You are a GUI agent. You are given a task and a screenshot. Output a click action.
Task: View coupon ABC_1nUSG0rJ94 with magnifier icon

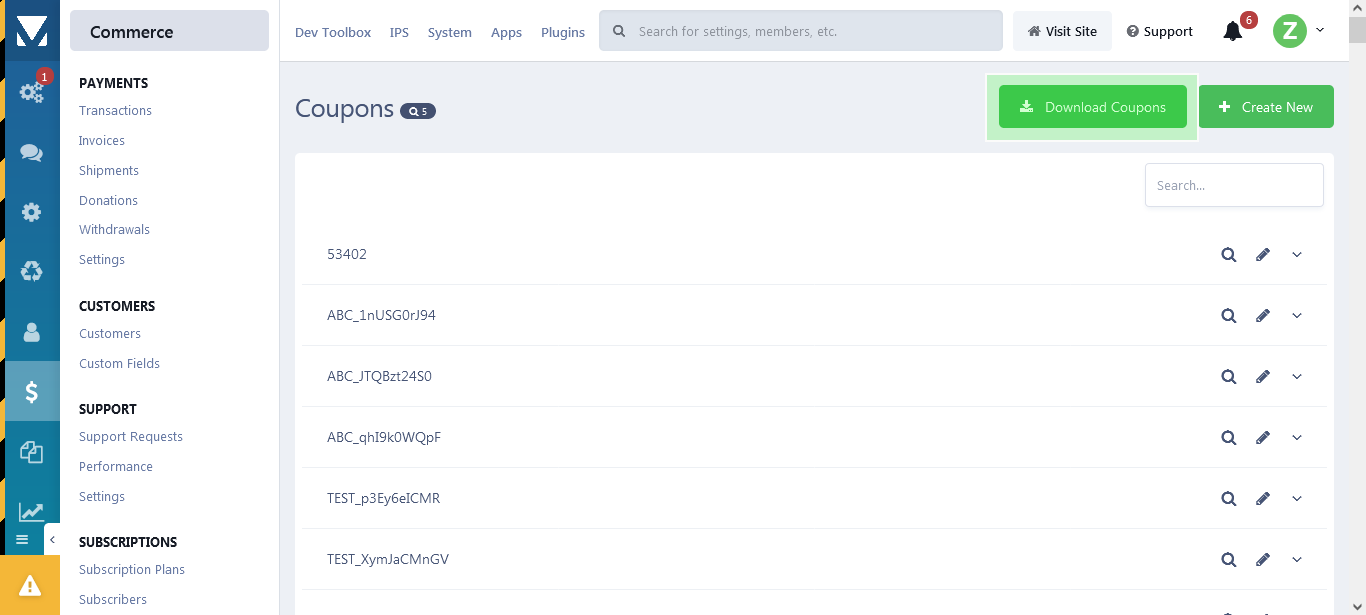1229,315
